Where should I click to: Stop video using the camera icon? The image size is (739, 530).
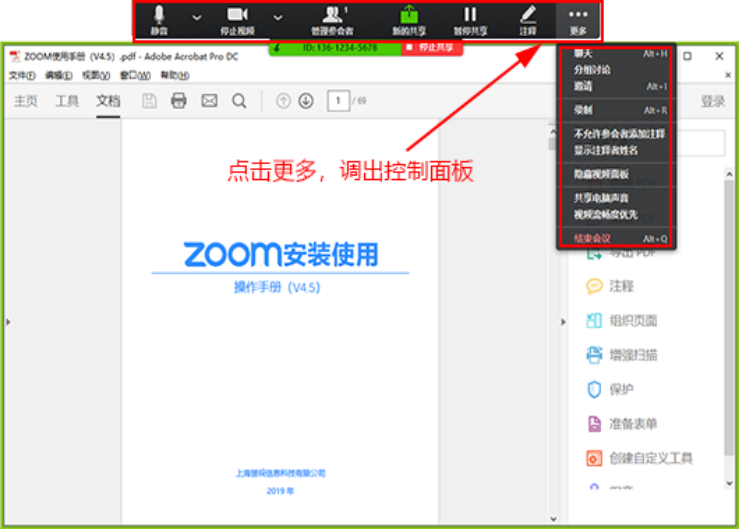(238, 20)
